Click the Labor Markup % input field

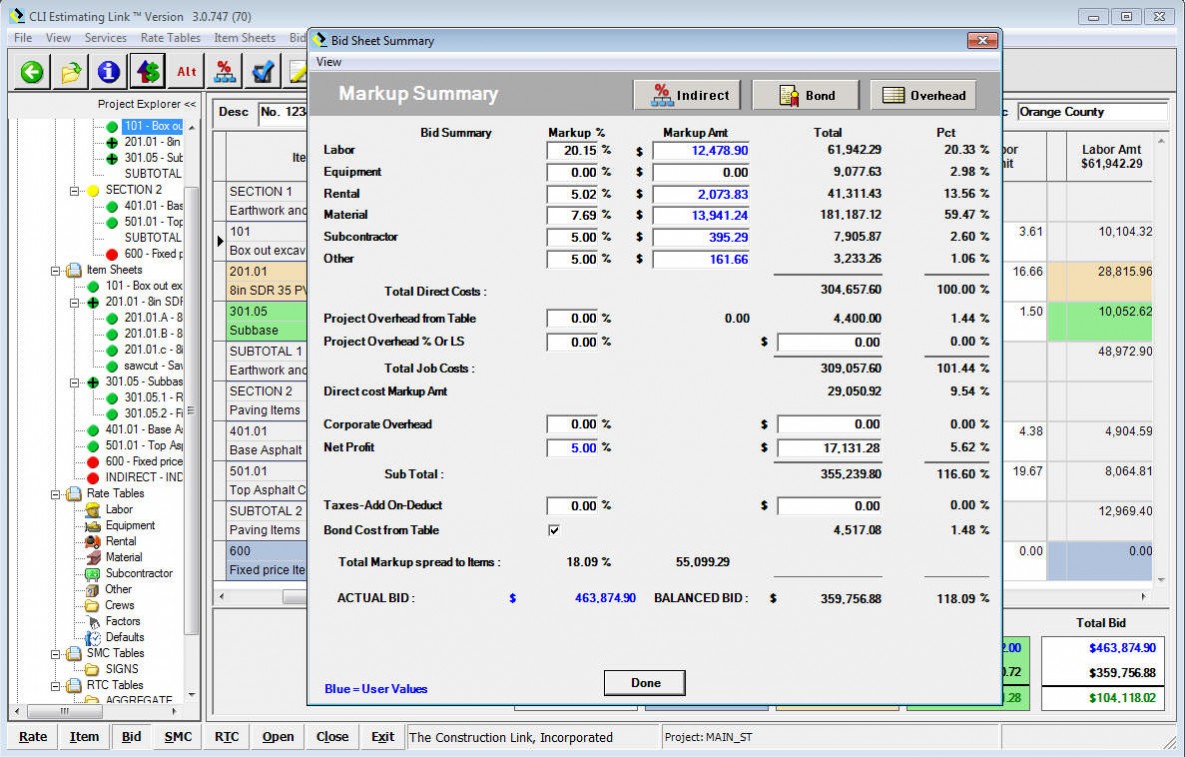[x=573, y=150]
